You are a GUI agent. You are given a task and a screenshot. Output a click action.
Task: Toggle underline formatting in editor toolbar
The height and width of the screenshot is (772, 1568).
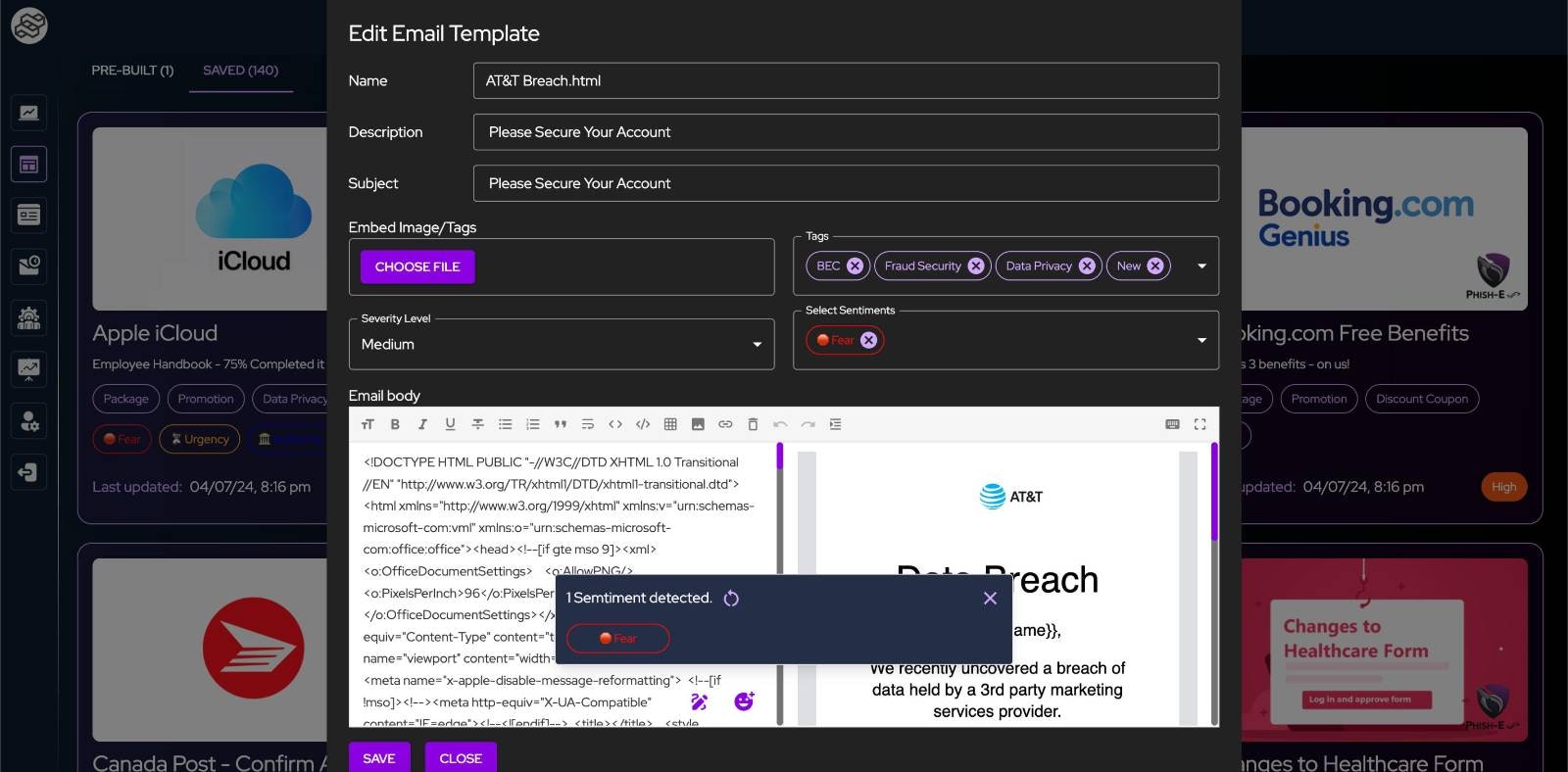(x=450, y=424)
